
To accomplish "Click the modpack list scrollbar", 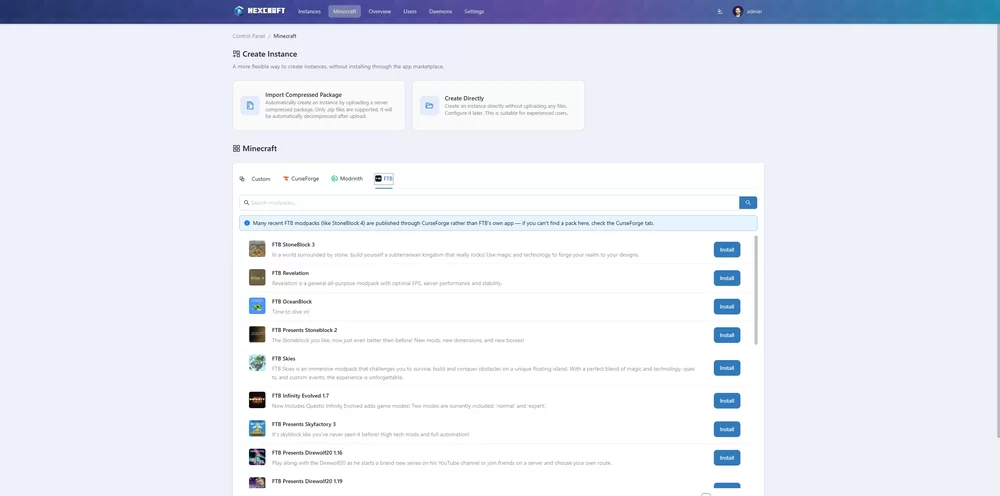I will [756, 290].
